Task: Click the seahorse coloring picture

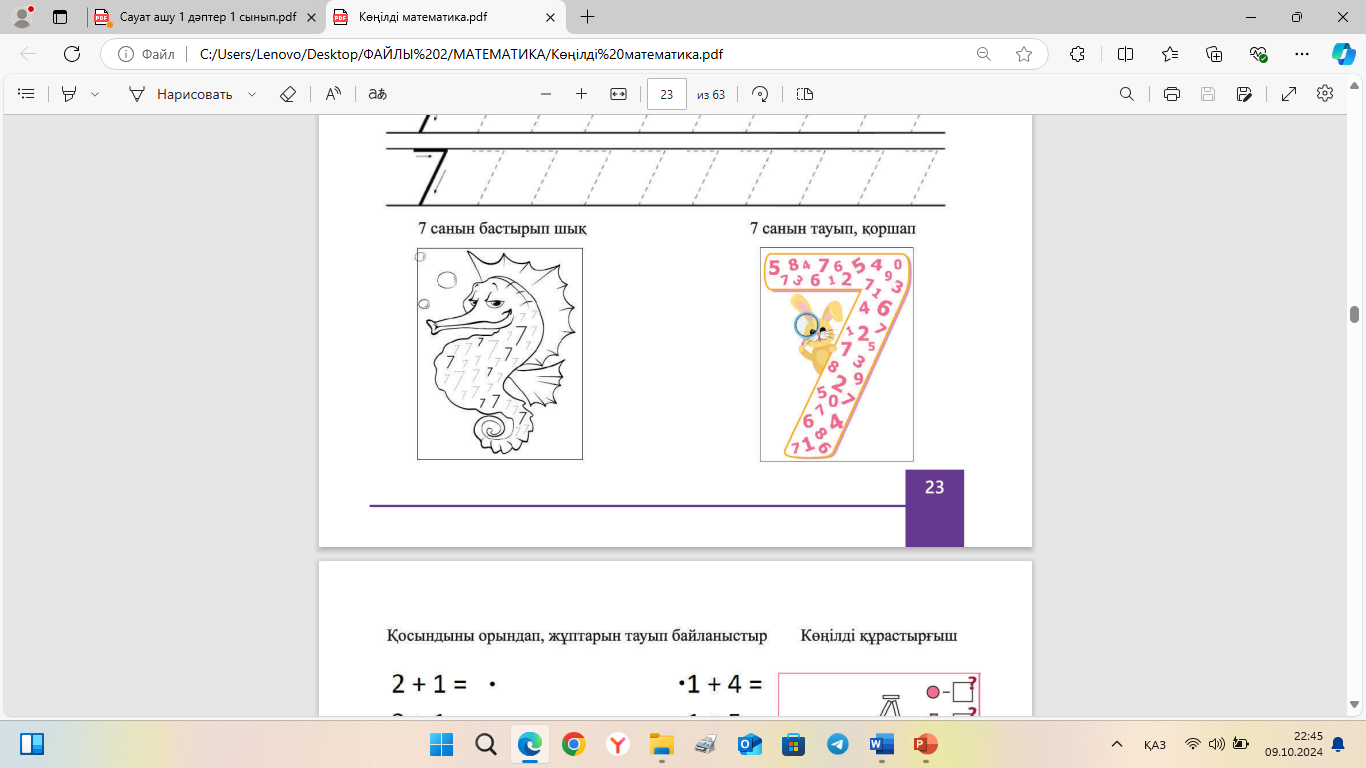Action: tap(500, 354)
